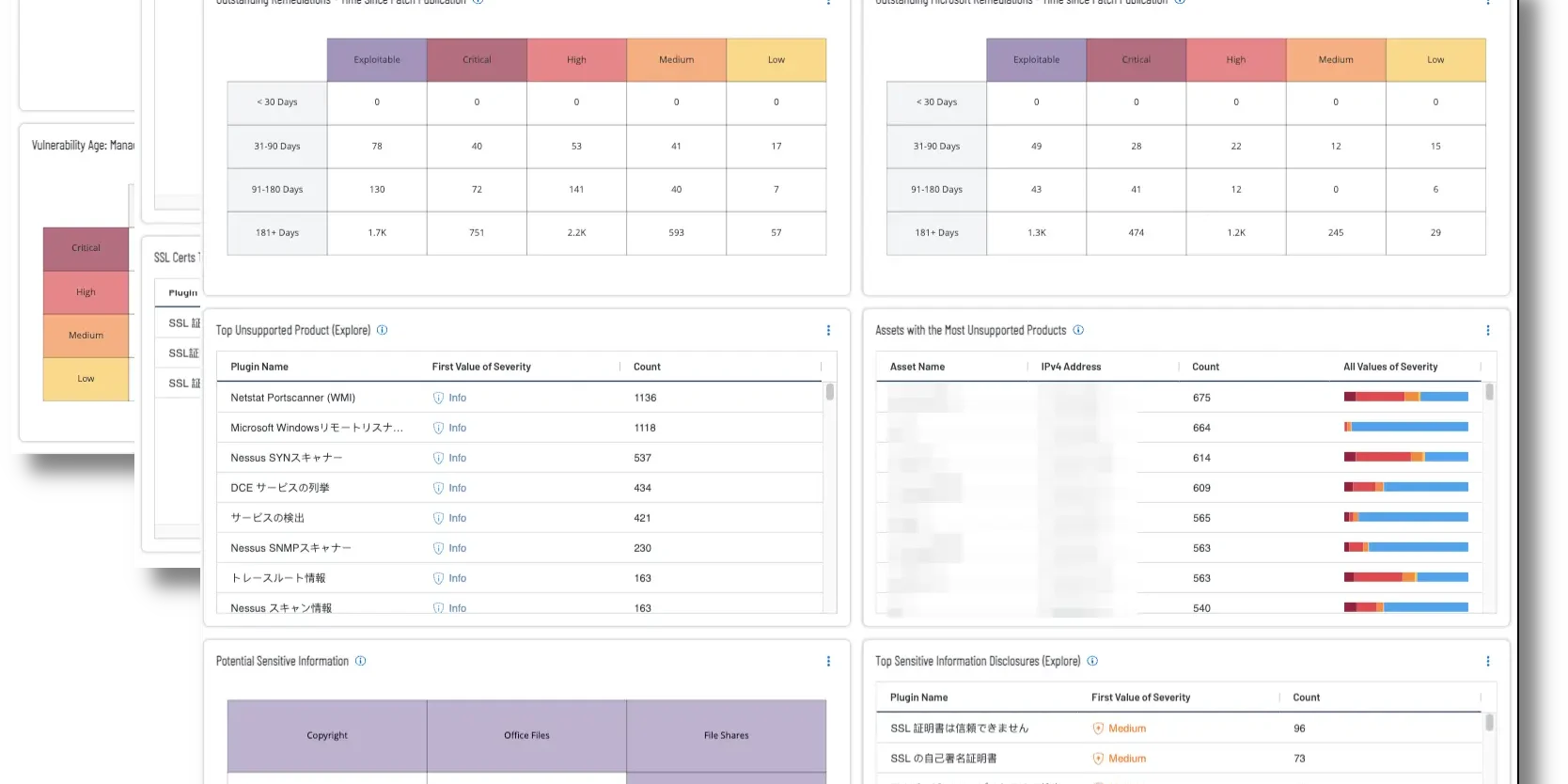Click the 1136 count for Netstat Portscanner

tap(645, 398)
